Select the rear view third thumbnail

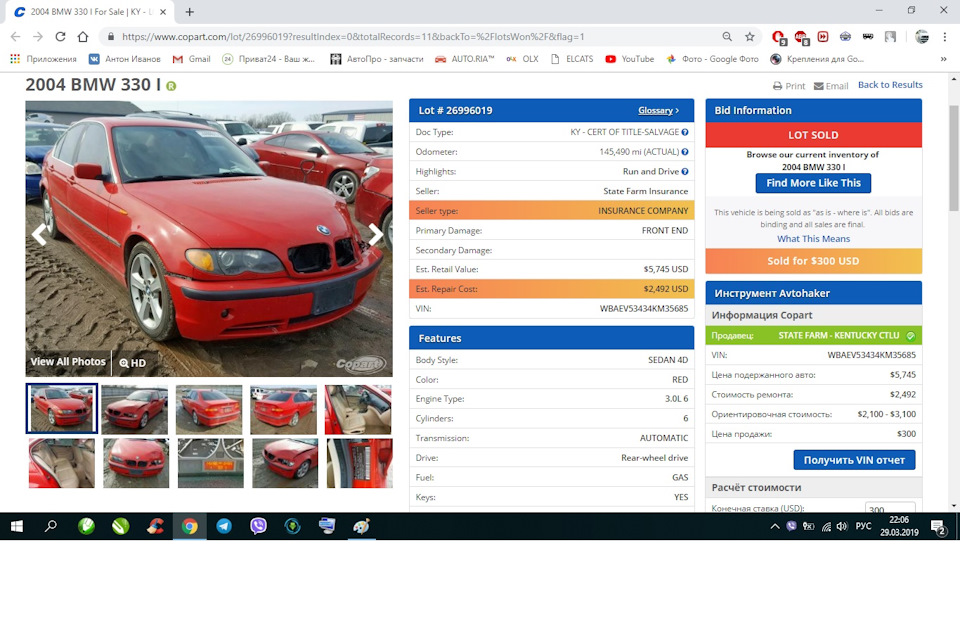pyautogui.click(x=209, y=410)
